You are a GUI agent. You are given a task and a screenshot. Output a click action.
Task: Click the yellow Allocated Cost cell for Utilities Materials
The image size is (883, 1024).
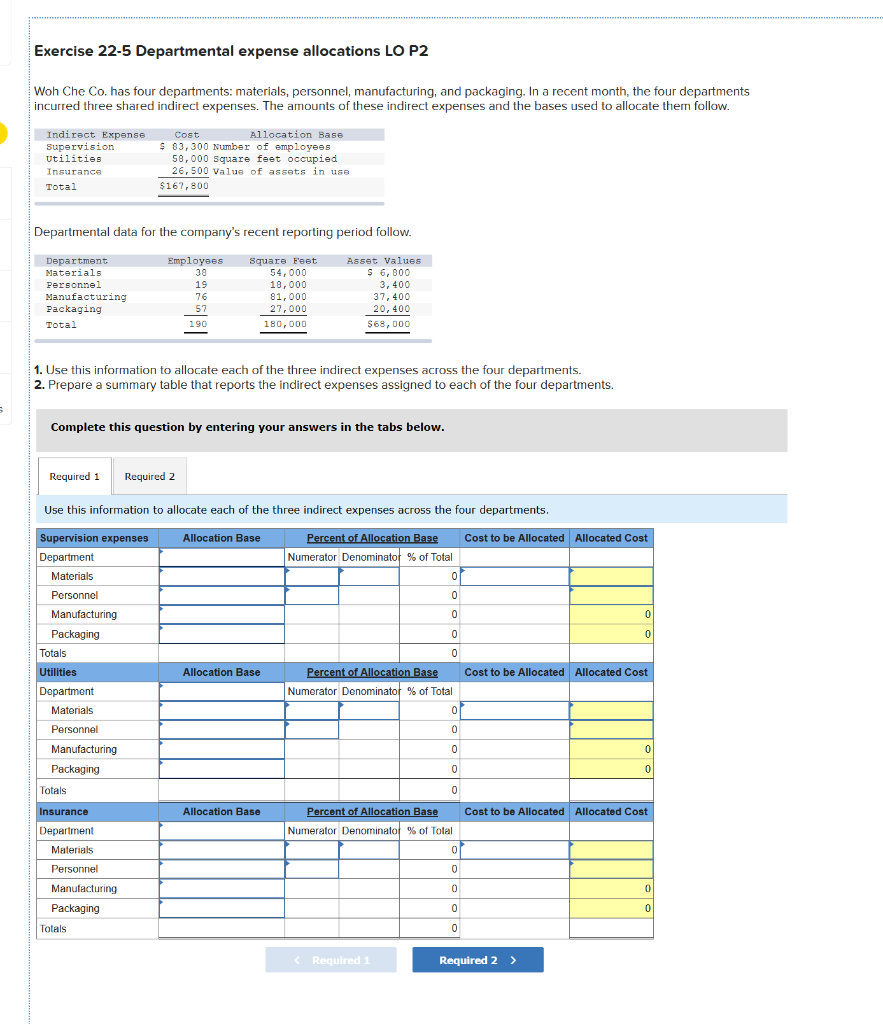[611, 710]
